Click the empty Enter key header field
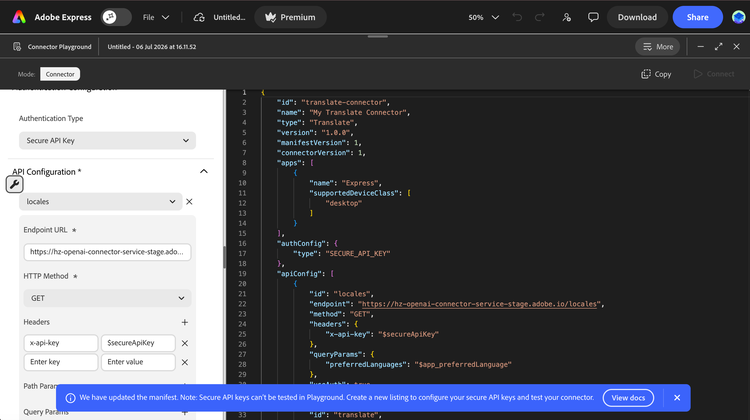750x420 pixels. pyautogui.click(x=61, y=362)
